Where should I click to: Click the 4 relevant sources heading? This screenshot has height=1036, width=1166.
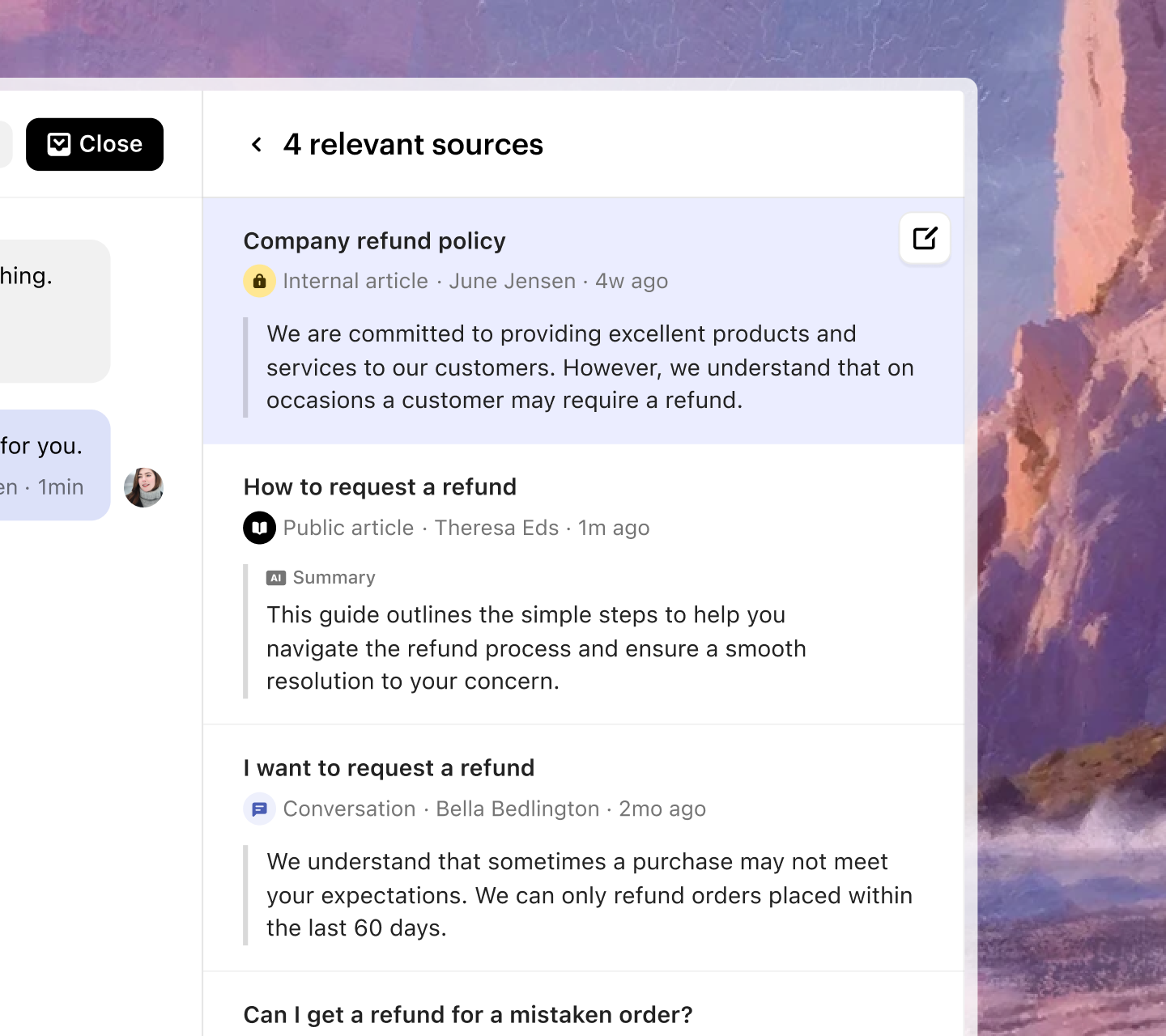point(413,145)
